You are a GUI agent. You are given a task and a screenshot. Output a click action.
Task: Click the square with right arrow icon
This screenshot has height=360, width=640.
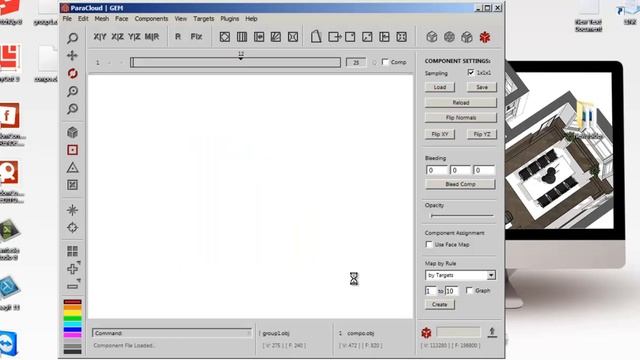point(334,37)
